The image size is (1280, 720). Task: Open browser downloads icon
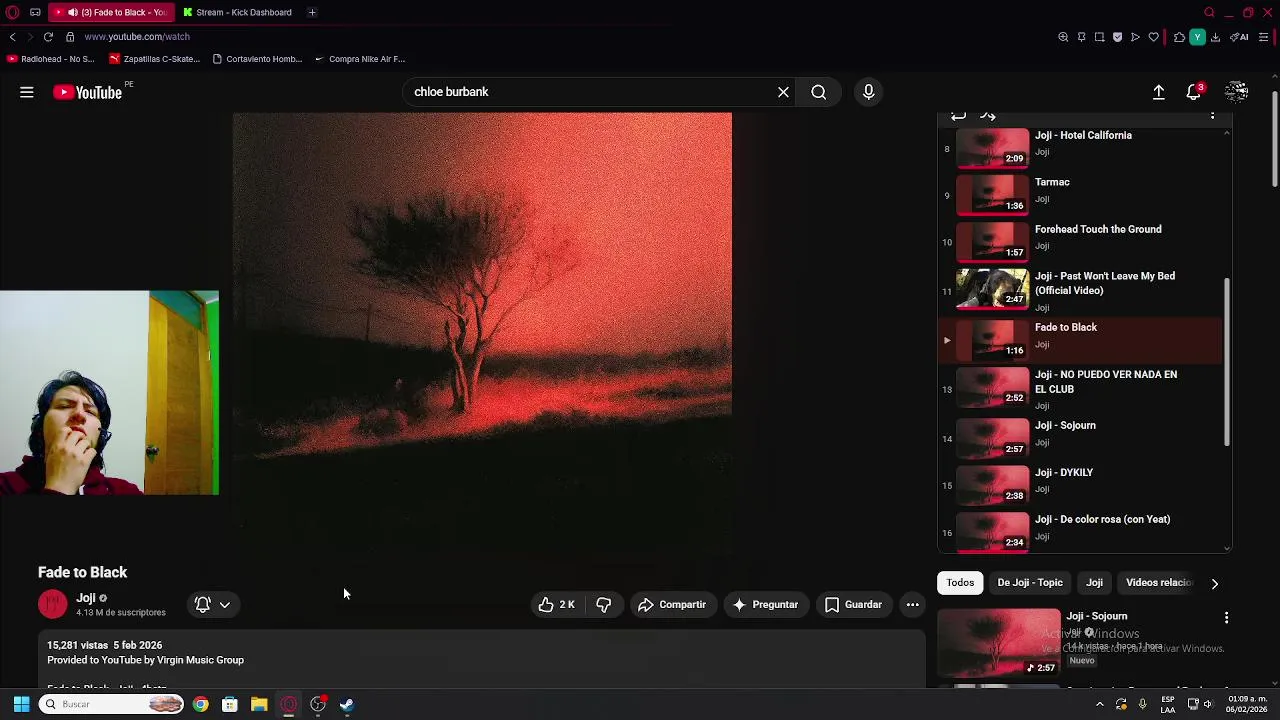(1215, 37)
